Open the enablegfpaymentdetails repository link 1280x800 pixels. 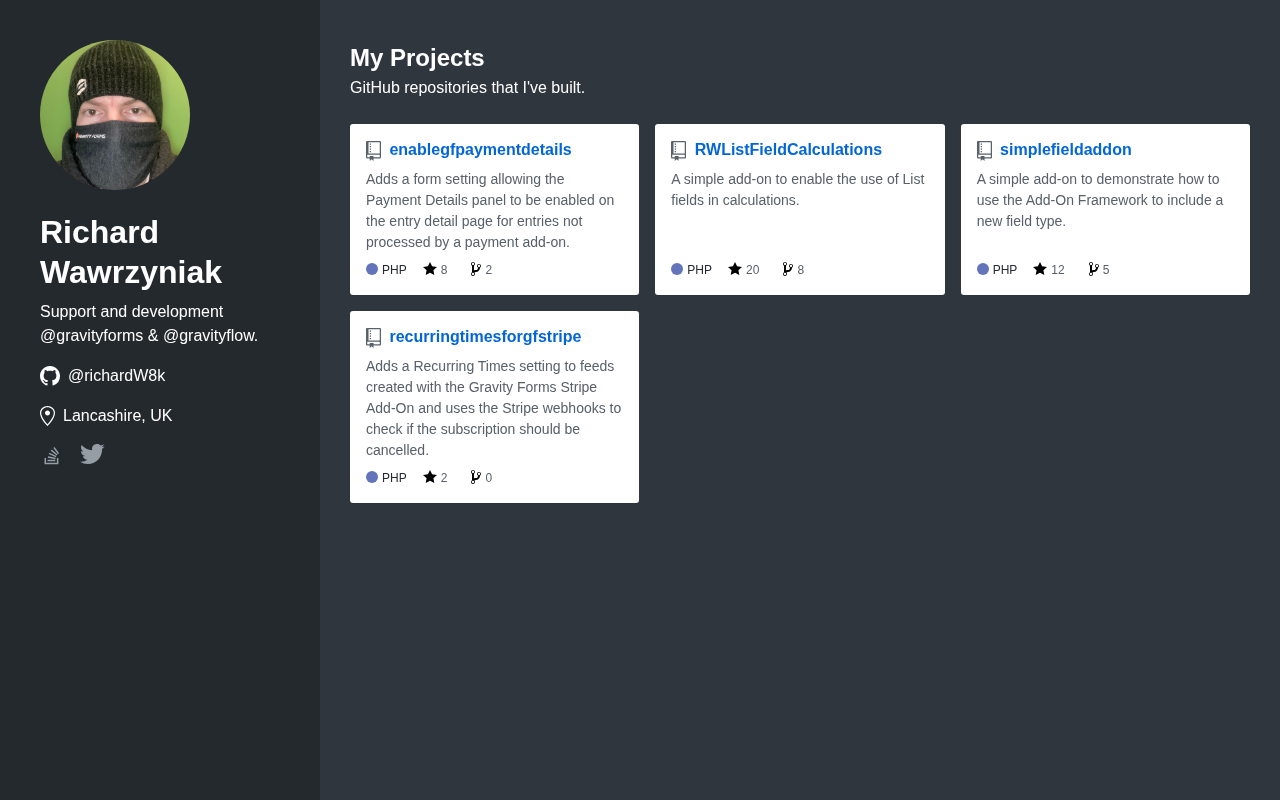pos(480,150)
